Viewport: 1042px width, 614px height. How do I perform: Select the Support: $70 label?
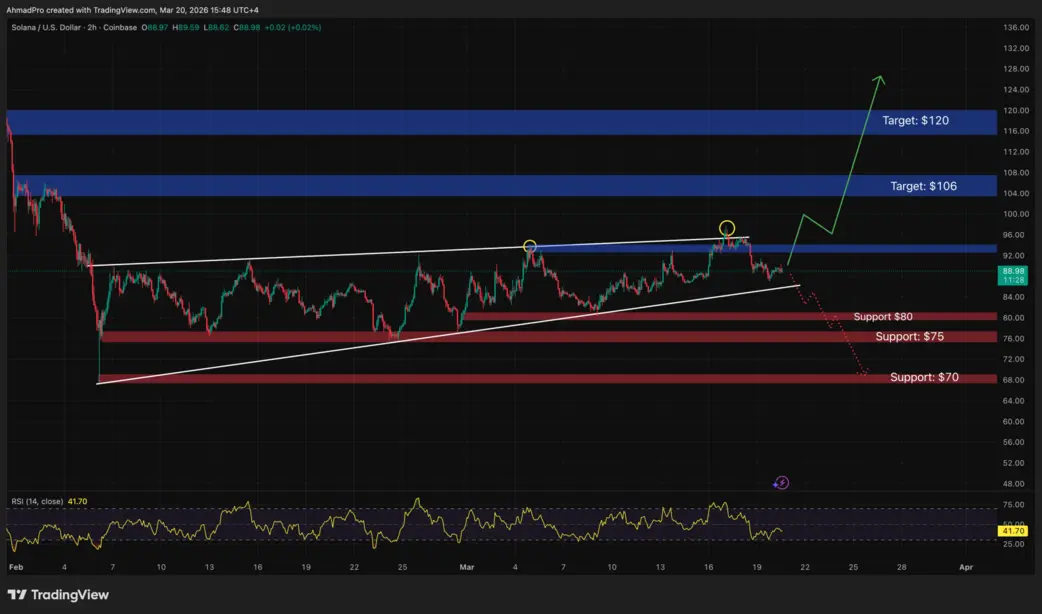click(x=924, y=377)
